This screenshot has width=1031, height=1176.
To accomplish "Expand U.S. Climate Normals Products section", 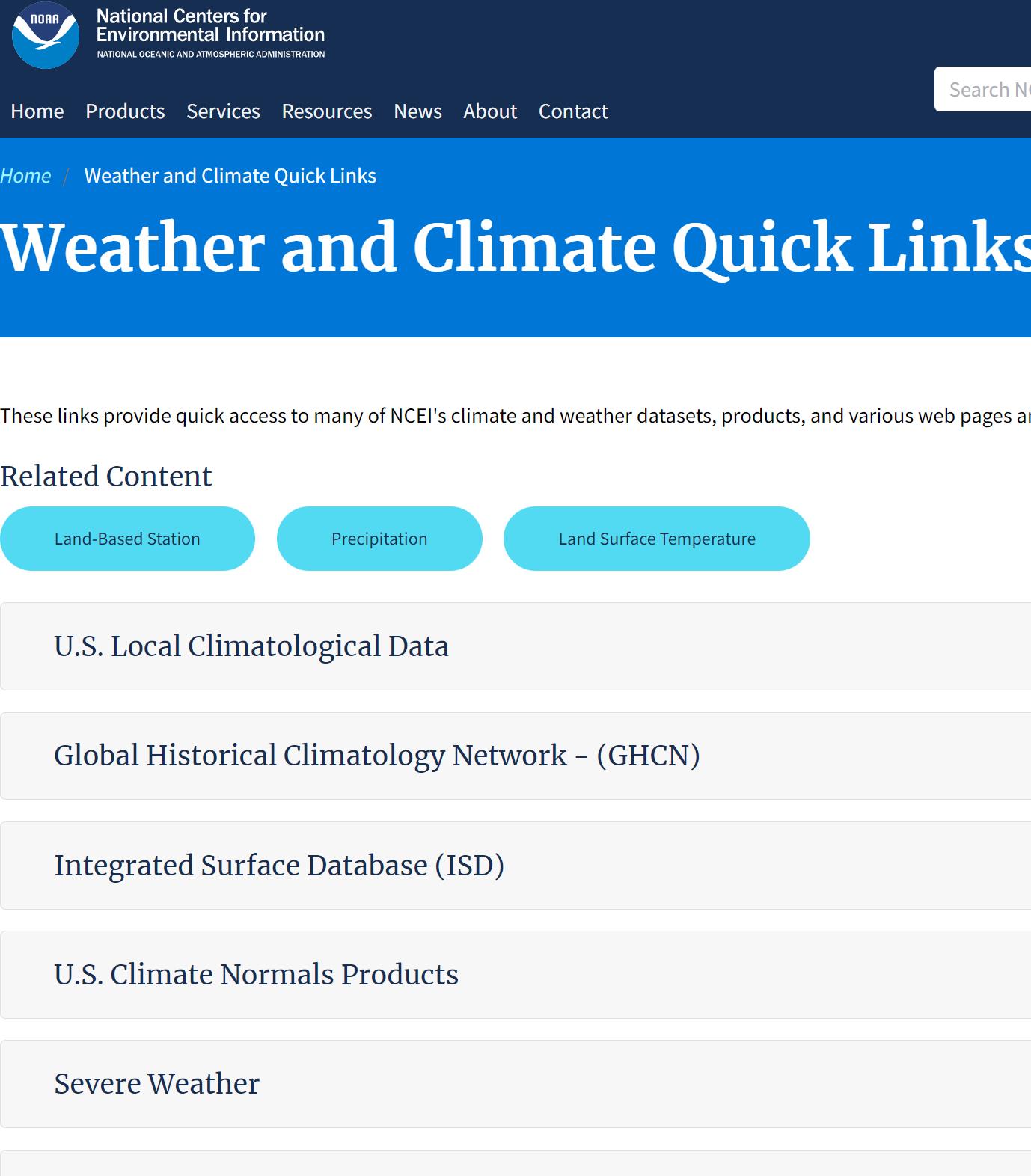I will [515, 975].
